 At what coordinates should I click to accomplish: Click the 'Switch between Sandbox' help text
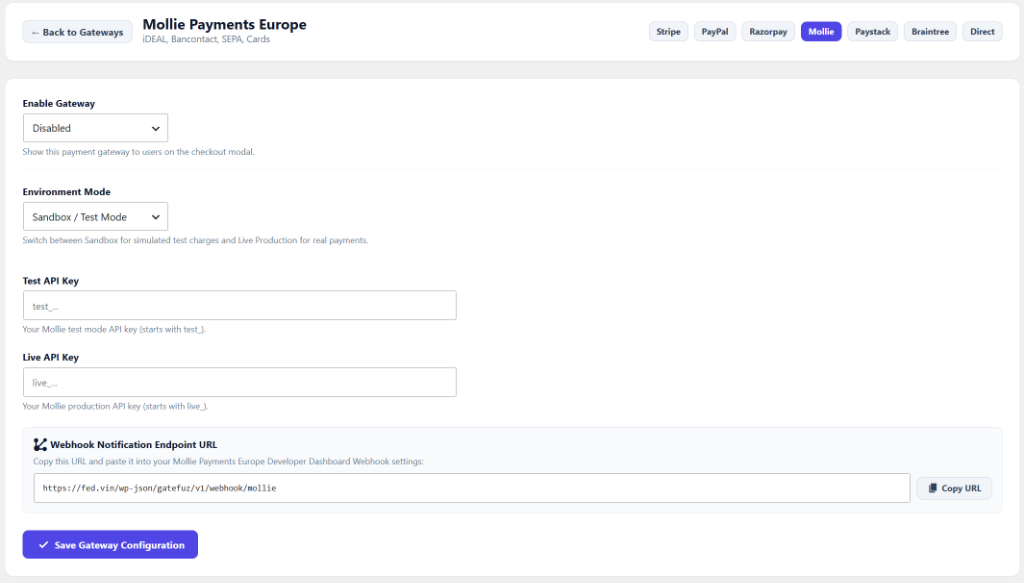coord(195,240)
